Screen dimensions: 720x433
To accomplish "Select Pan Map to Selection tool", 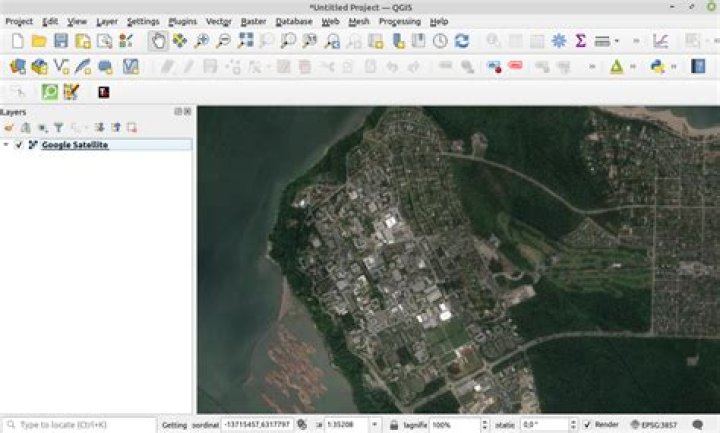I will (180, 41).
